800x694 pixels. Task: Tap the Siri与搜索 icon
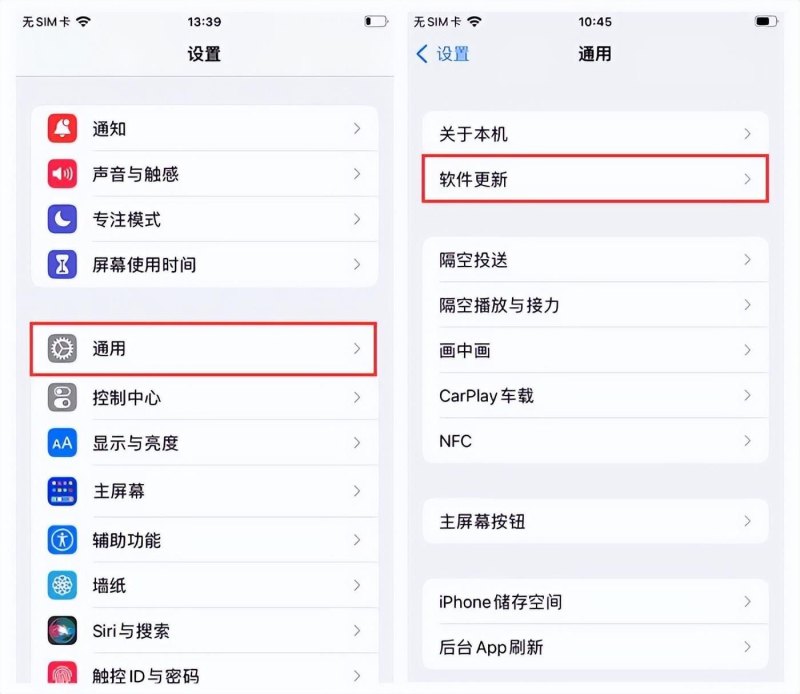click(62, 630)
